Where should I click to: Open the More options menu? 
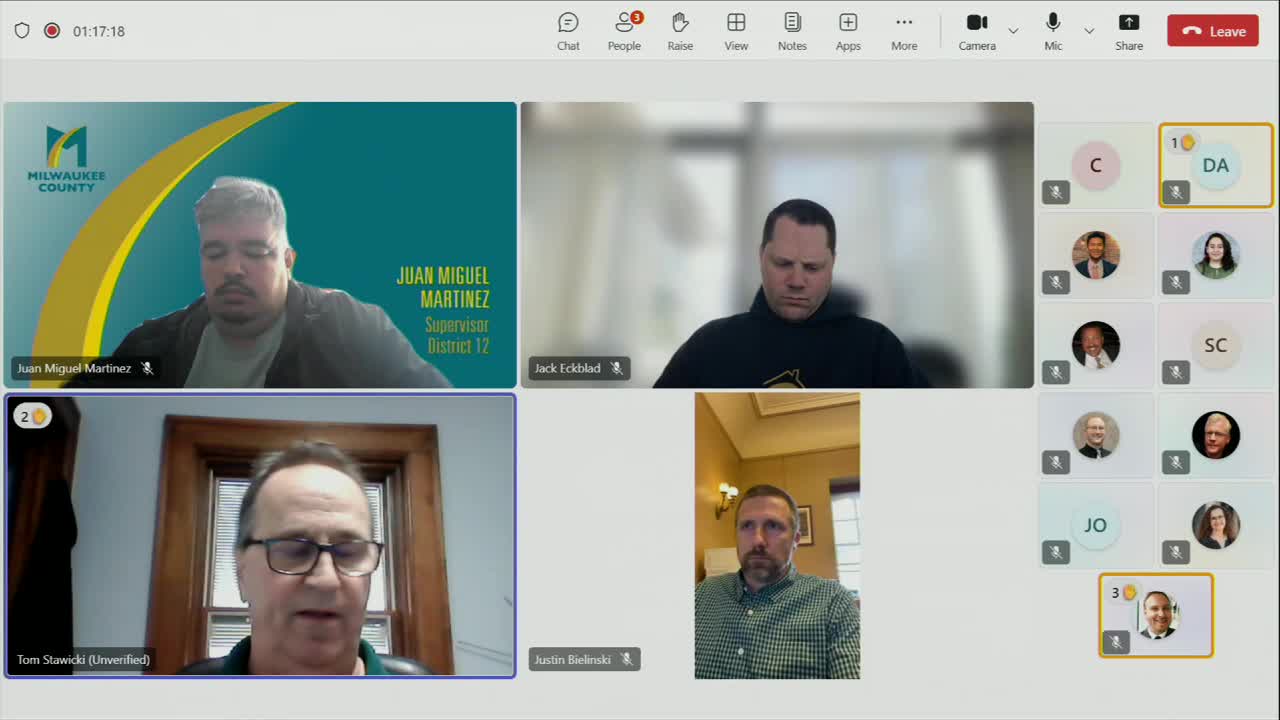[x=904, y=32]
